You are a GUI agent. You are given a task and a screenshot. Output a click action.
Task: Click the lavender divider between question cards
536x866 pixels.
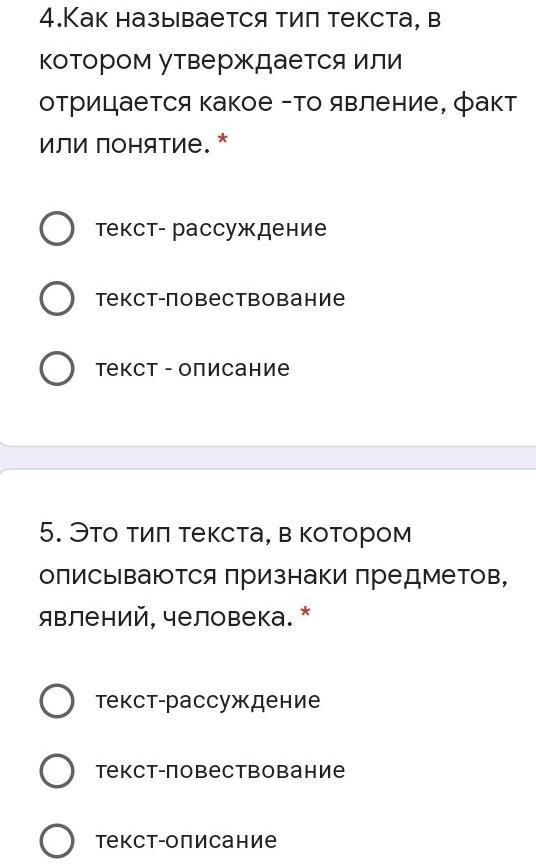268,457
